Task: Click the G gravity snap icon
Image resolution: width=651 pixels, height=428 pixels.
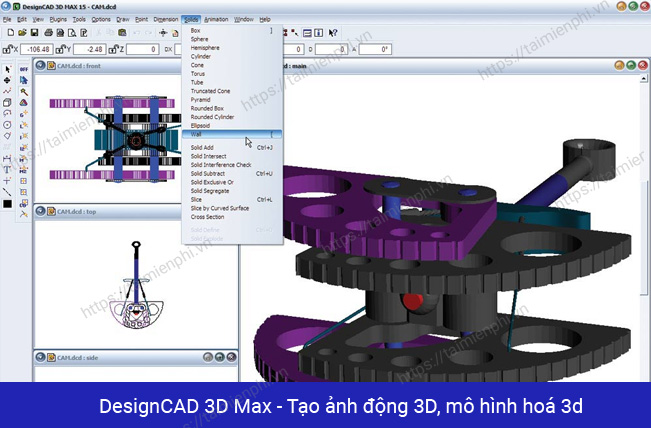Action: (x=24, y=113)
